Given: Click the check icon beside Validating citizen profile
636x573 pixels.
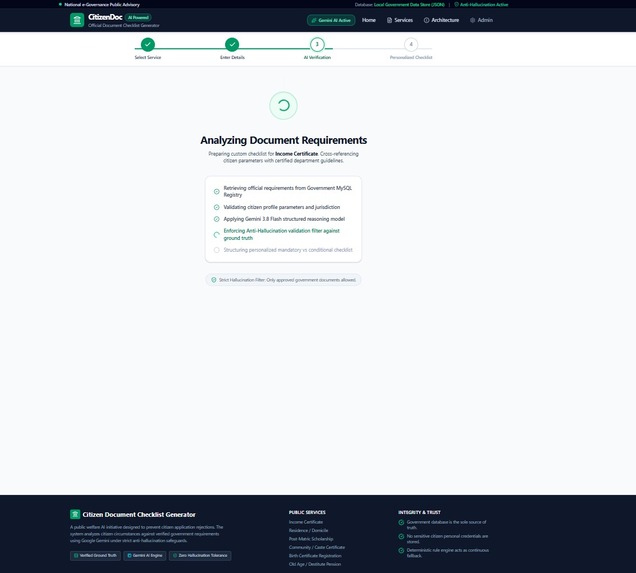Looking at the screenshot, I should pyautogui.click(x=217, y=207).
